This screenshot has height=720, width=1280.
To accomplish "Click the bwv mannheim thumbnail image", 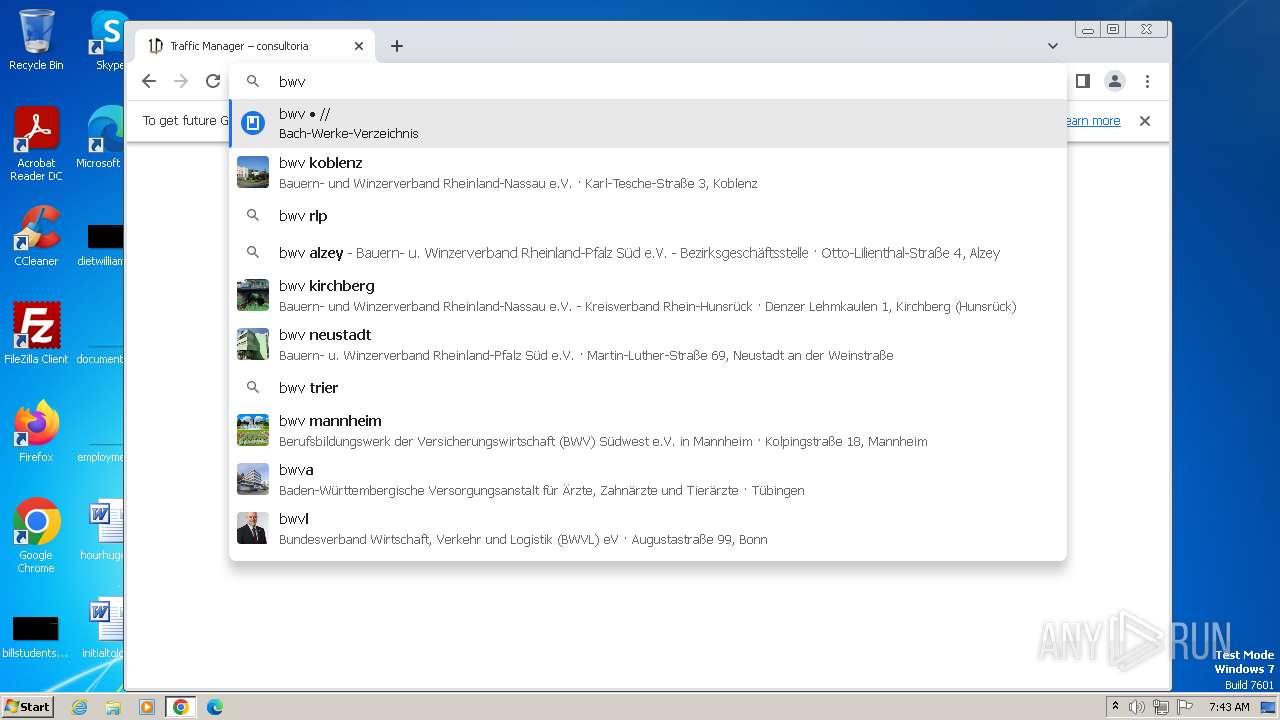I will (253, 430).
